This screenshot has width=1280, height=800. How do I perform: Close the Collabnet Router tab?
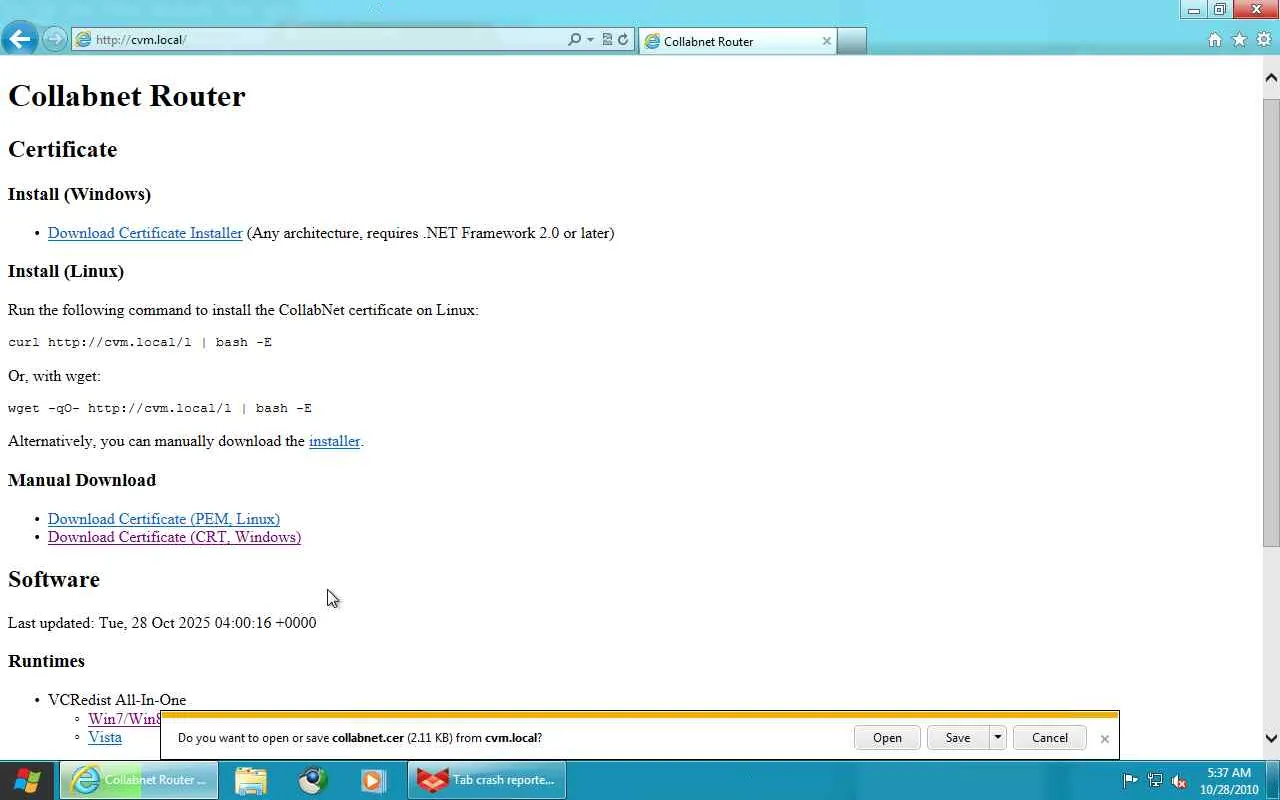tap(826, 41)
